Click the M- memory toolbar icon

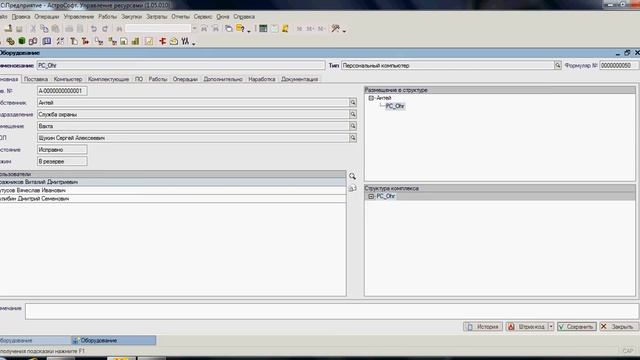point(322,29)
